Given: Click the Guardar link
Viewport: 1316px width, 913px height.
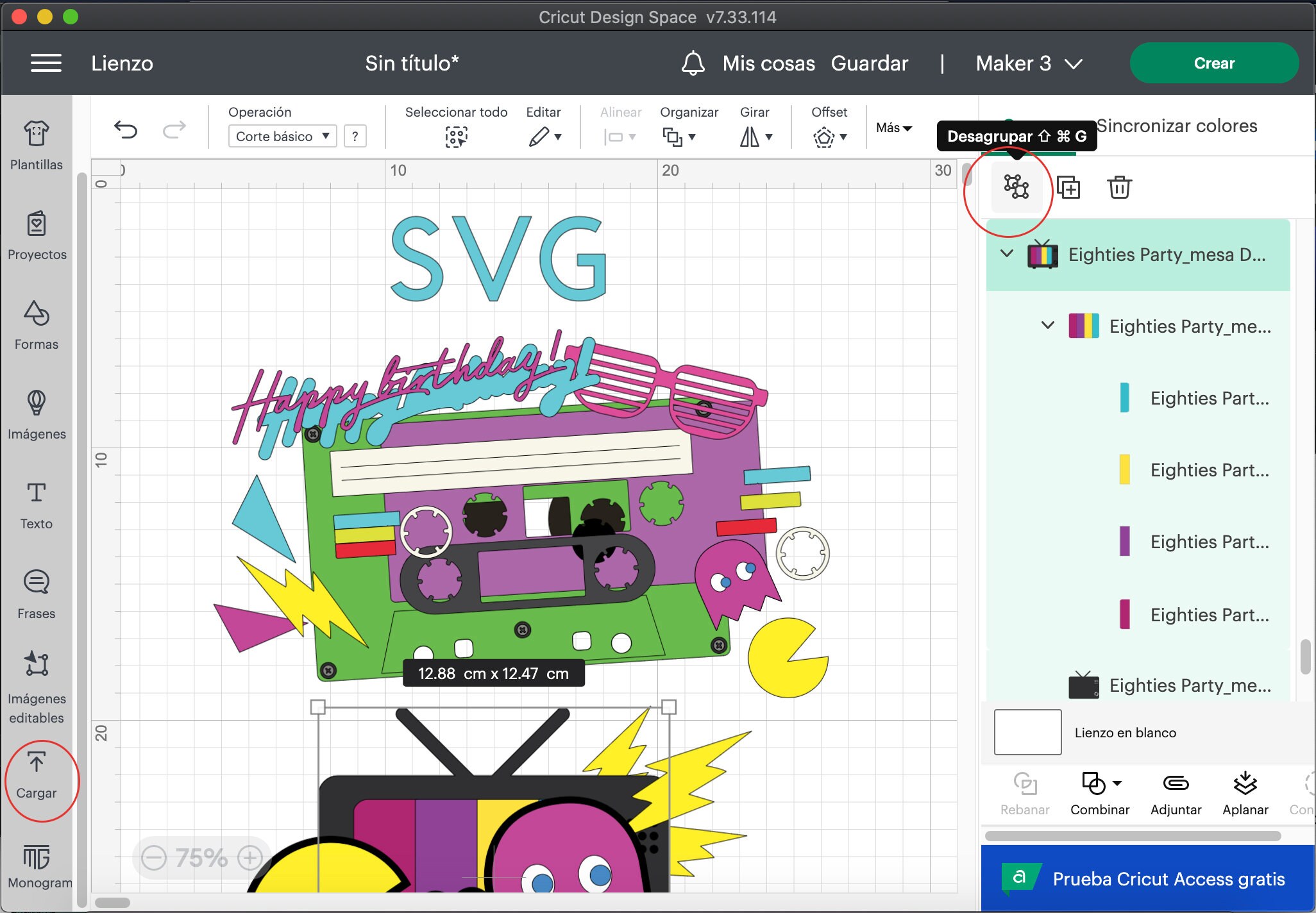Looking at the screenshot, I should [x=870, y=63].
